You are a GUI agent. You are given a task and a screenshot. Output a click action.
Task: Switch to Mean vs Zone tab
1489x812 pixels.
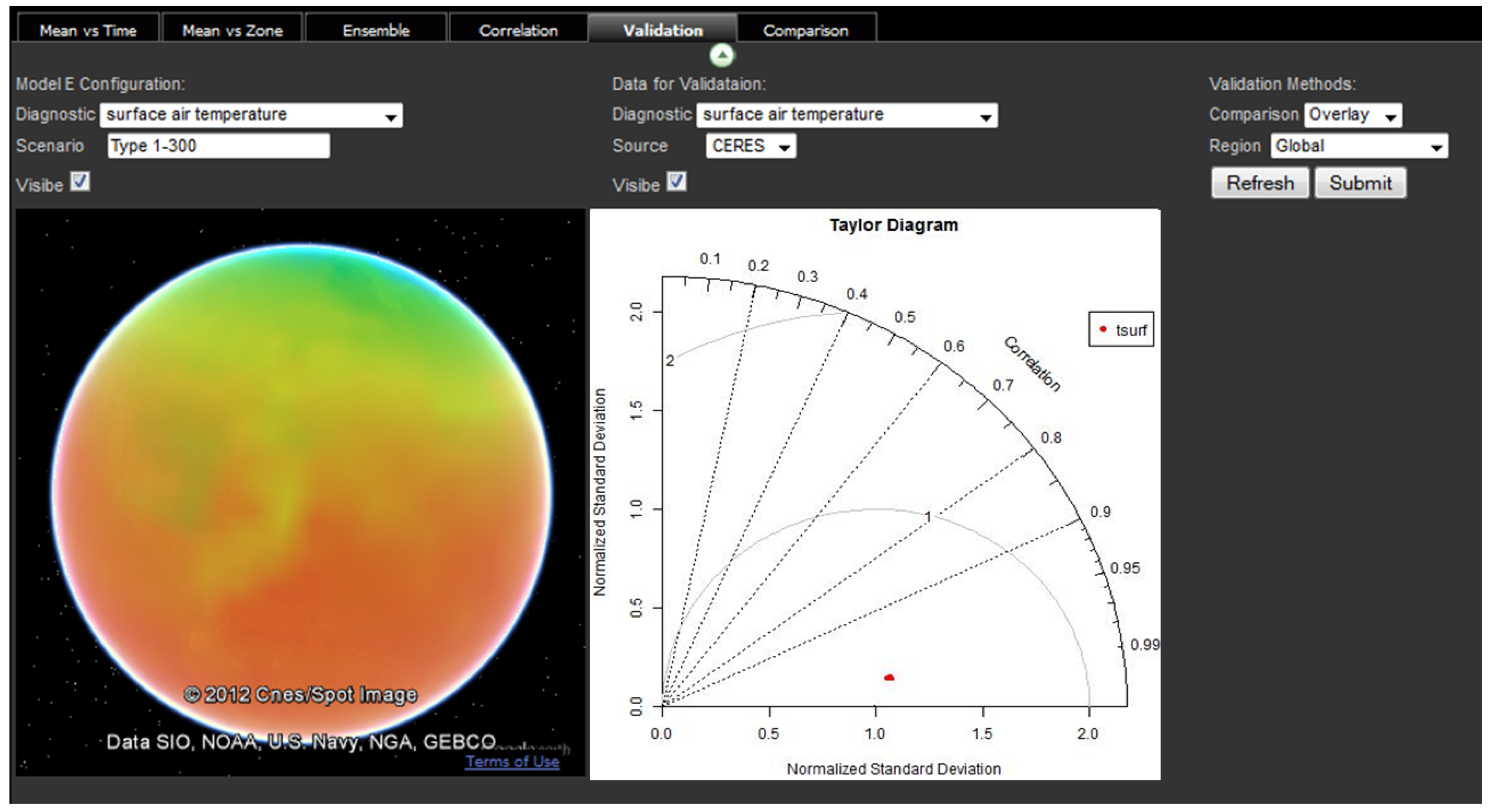[232, 30]
